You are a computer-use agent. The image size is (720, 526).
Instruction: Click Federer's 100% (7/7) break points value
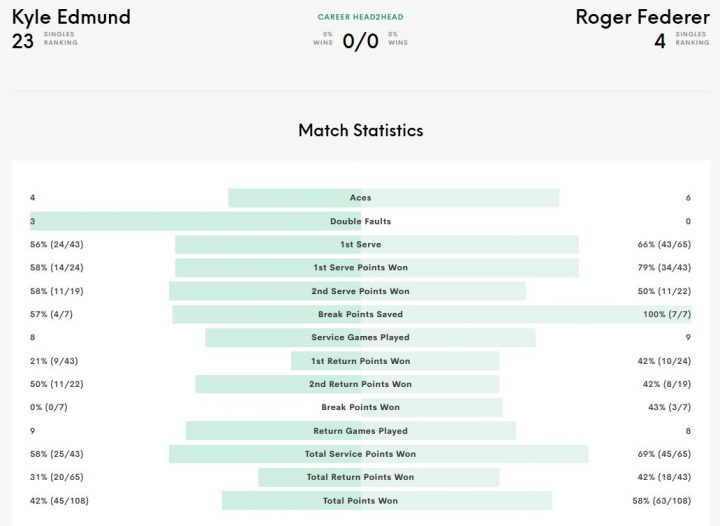point(667,314)
